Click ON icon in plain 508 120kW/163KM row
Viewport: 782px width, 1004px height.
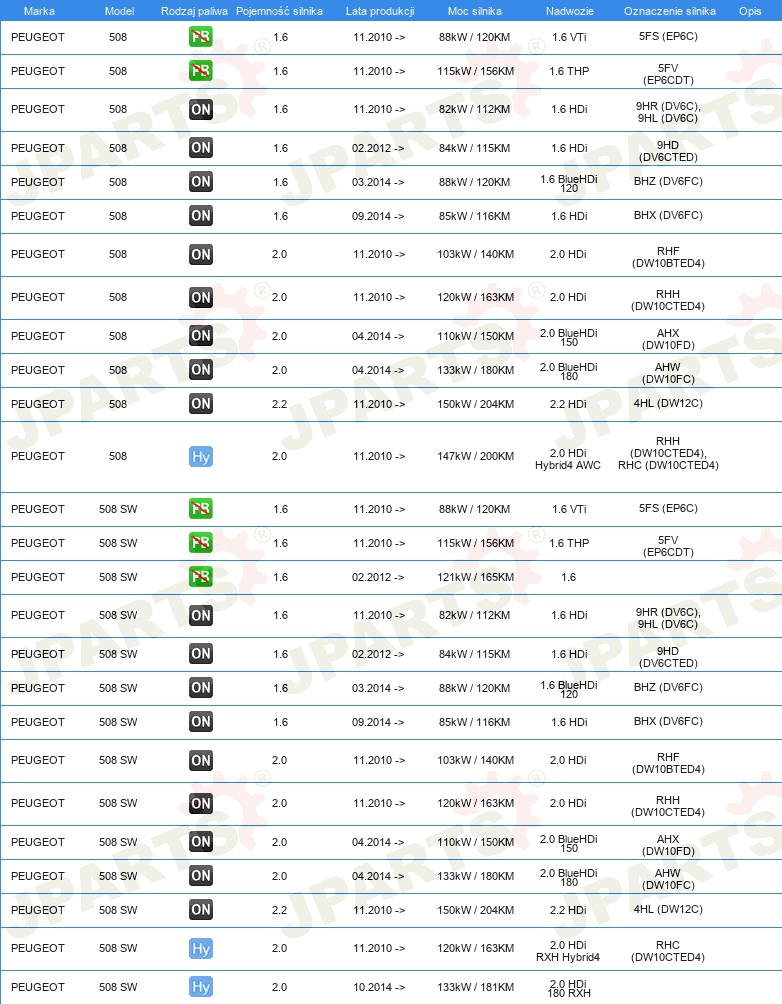click(x=200, y=297)
